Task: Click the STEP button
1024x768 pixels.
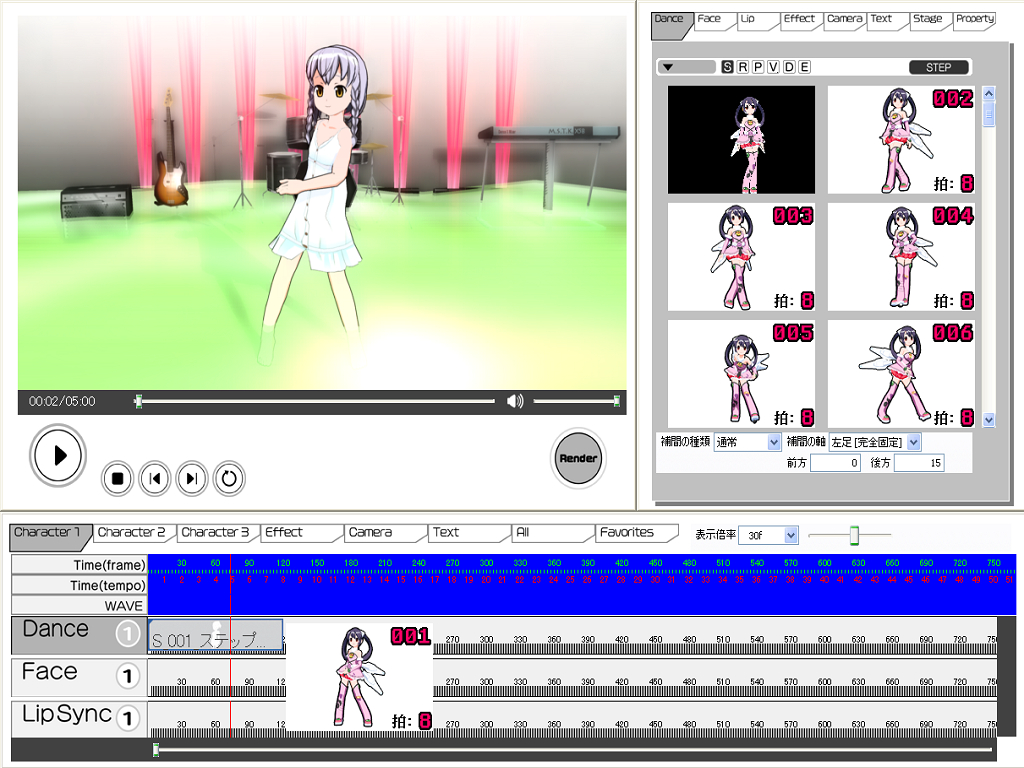Action: pos(939,67)
